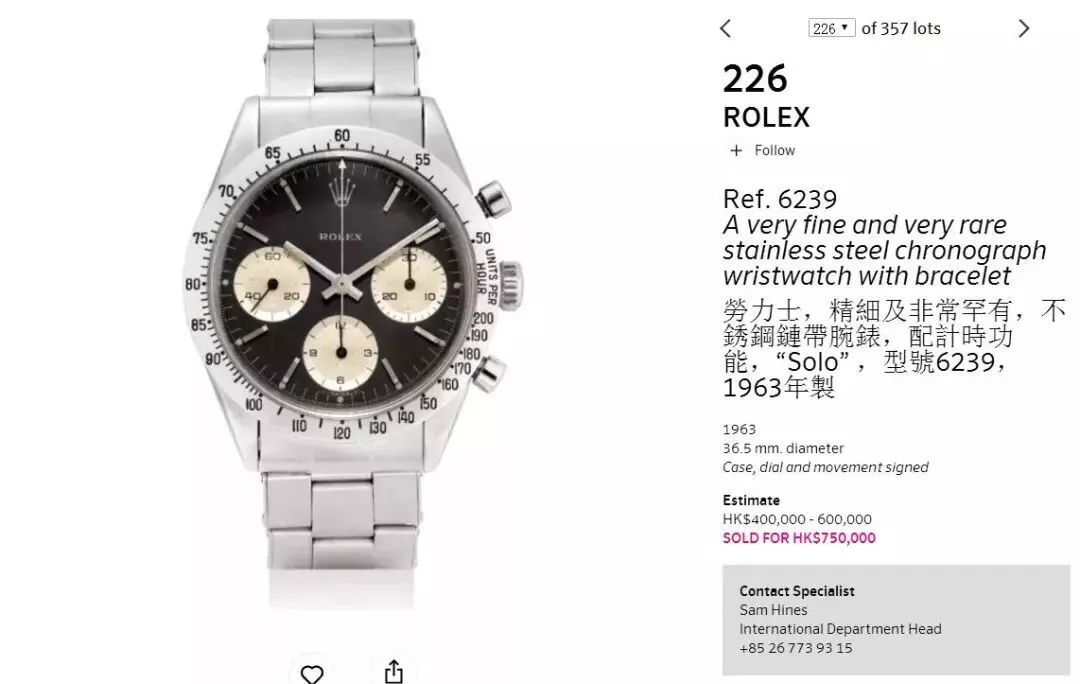Click the share icon below watch
Image resolution: width=1080 pixels, height=684 pixels.
(x=393, y=672)
